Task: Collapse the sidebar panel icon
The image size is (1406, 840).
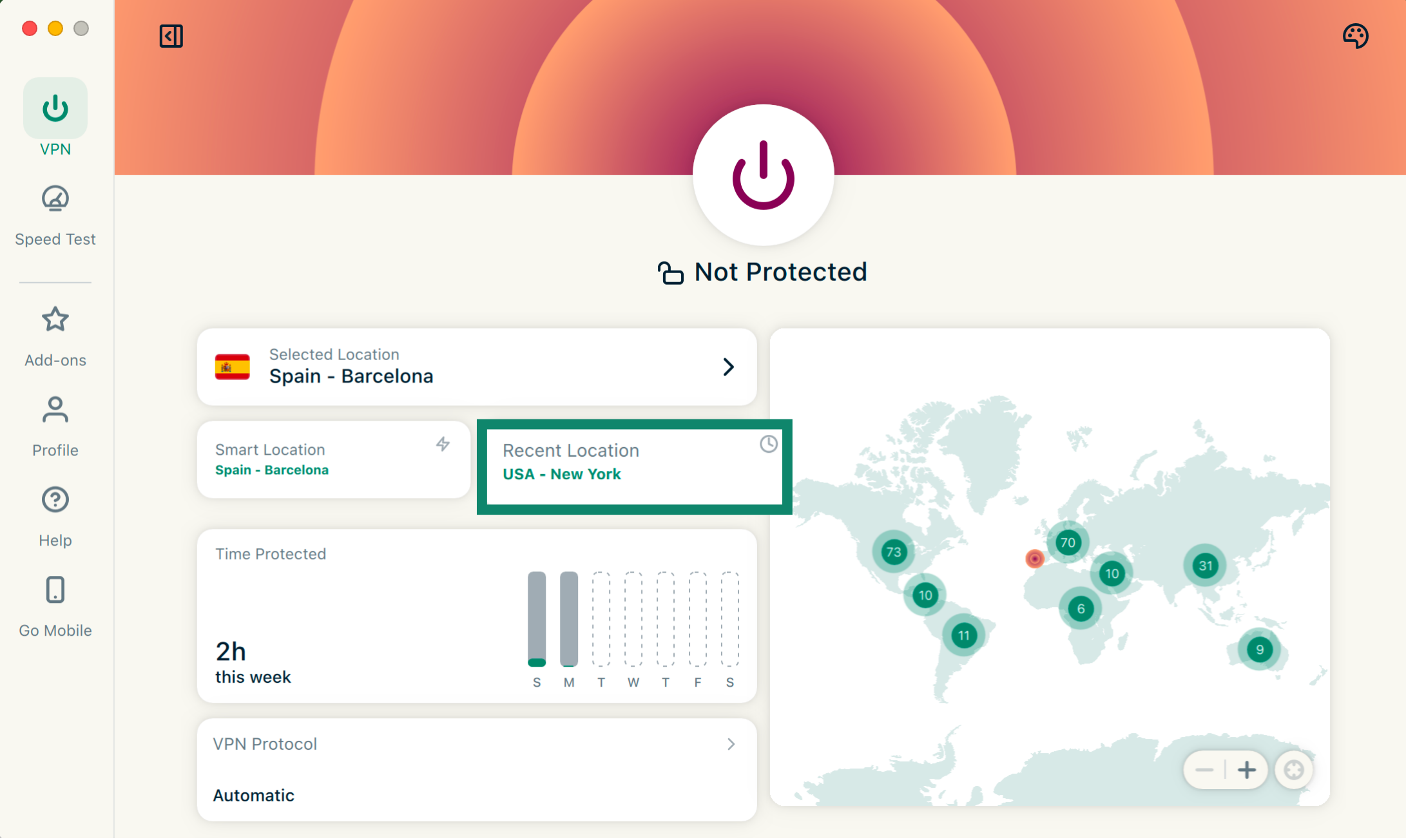Action: click(171, 36)
